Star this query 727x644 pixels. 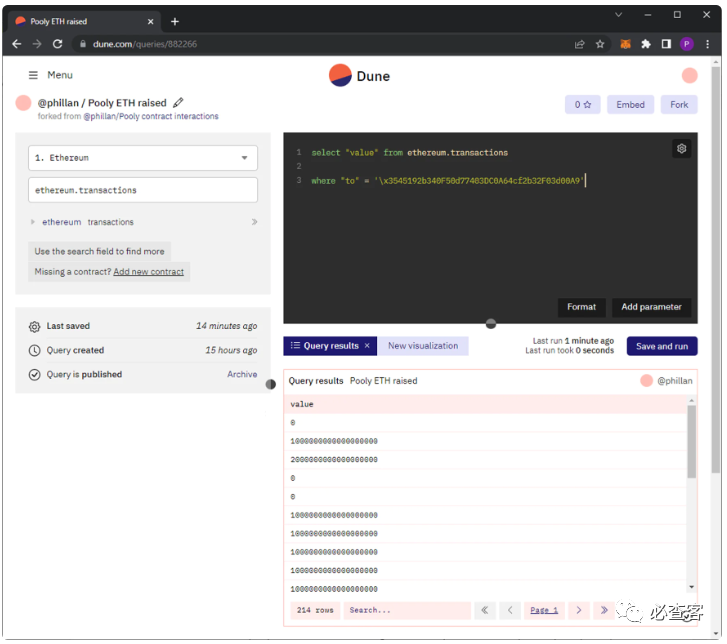pyautogui.click(x=583, y=105)
